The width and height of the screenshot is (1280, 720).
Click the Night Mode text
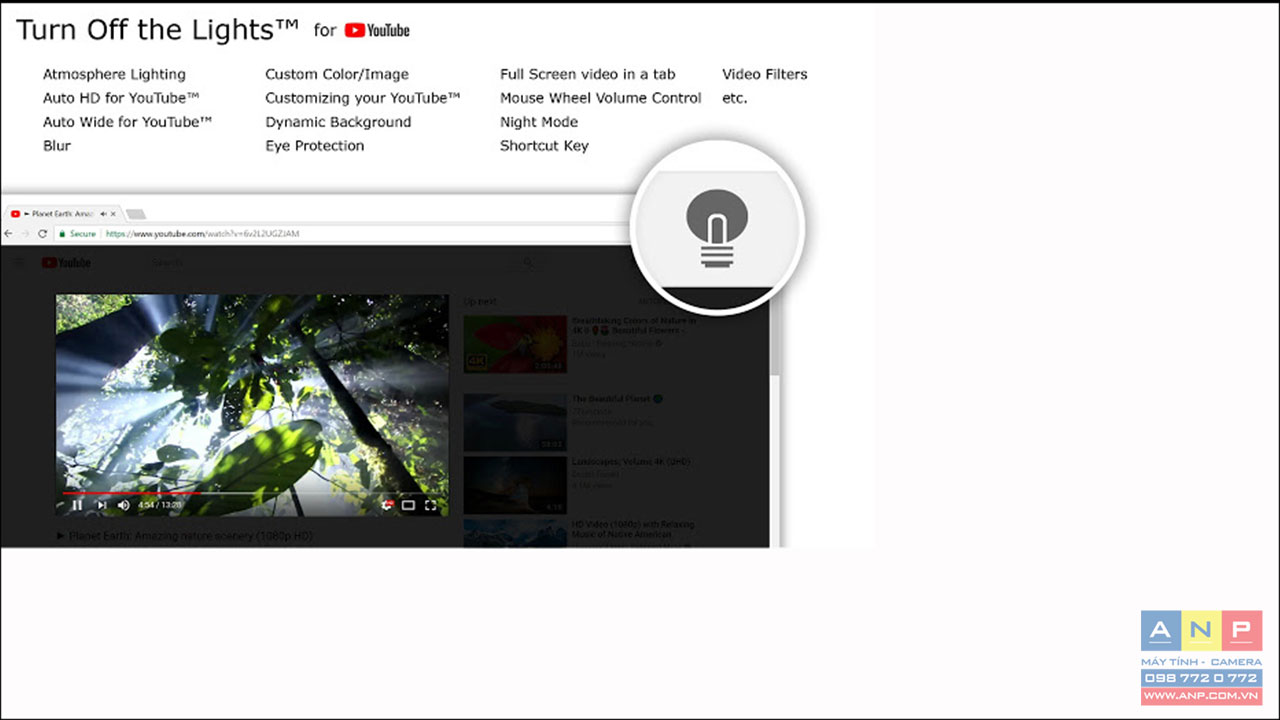539,122
